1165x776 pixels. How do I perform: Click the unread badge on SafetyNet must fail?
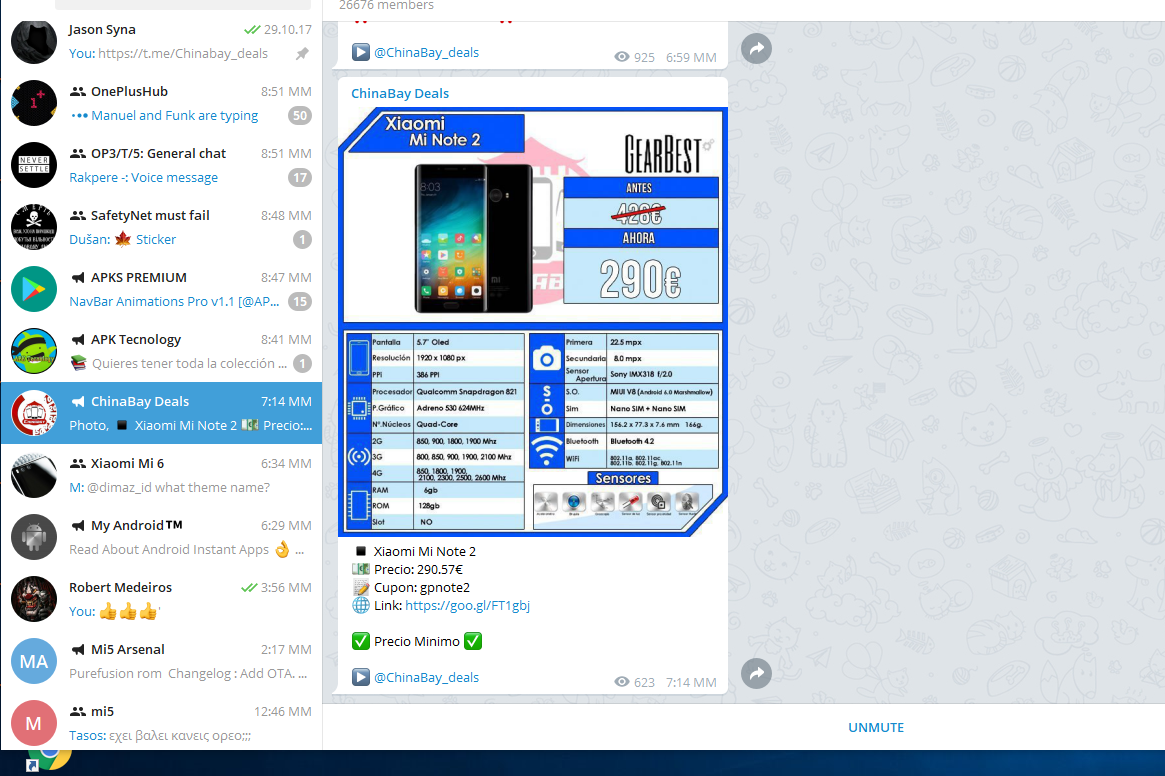pyautogui.click(x=302, y=239)
